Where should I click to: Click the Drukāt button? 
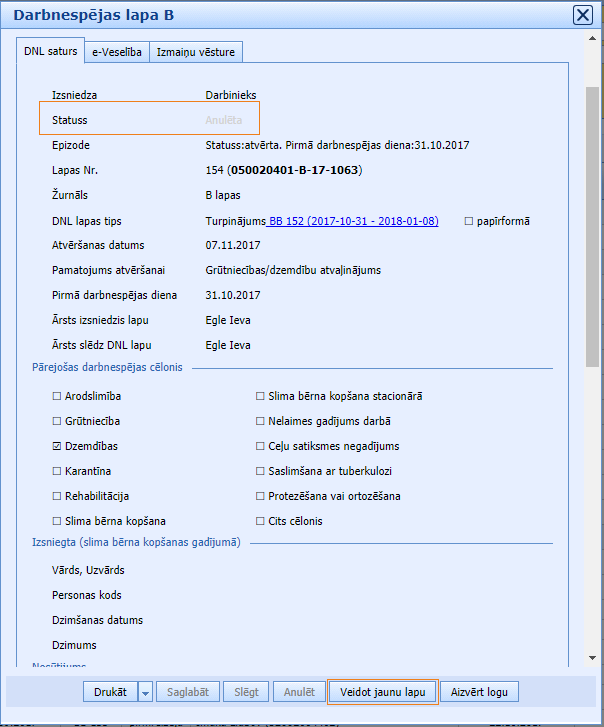(x=108, y=692)
